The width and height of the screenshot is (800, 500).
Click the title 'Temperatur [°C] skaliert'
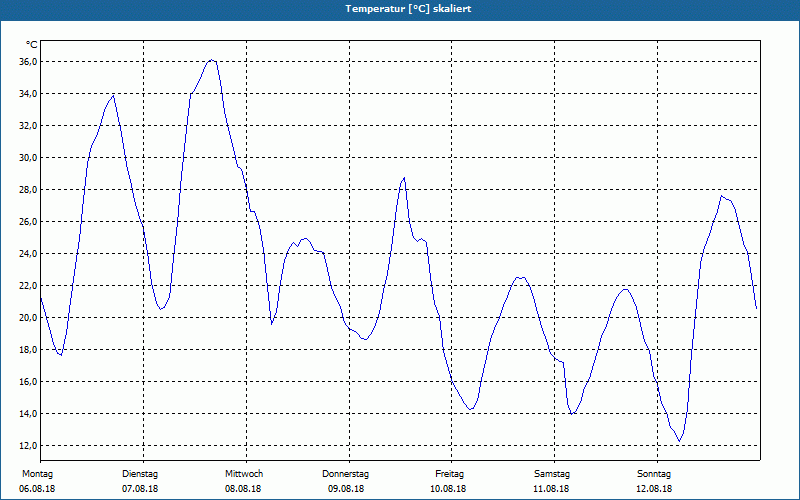click(408, 9)
